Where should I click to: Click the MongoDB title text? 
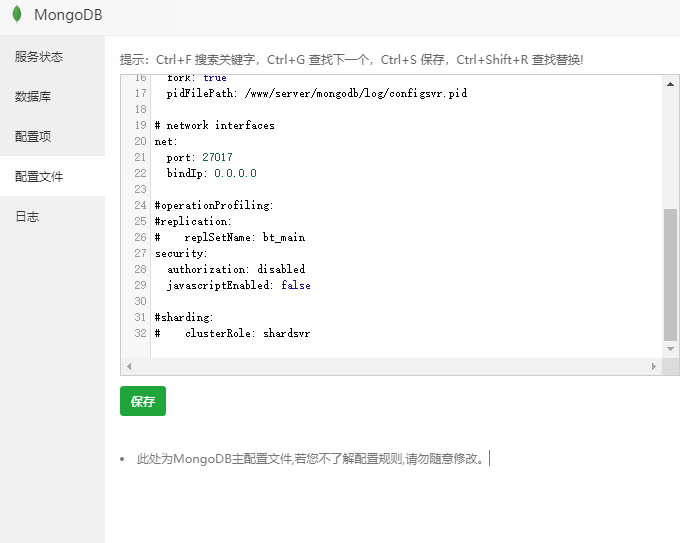[68, 15]
